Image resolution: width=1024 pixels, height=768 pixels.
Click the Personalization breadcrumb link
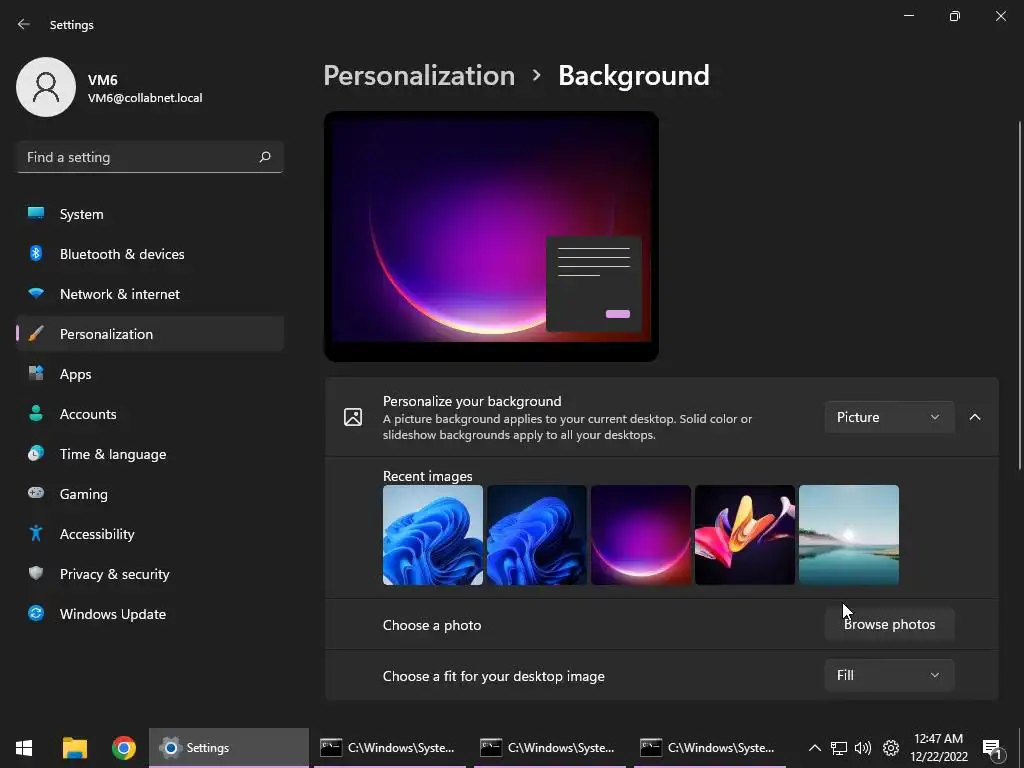click(x=419, y=75)
